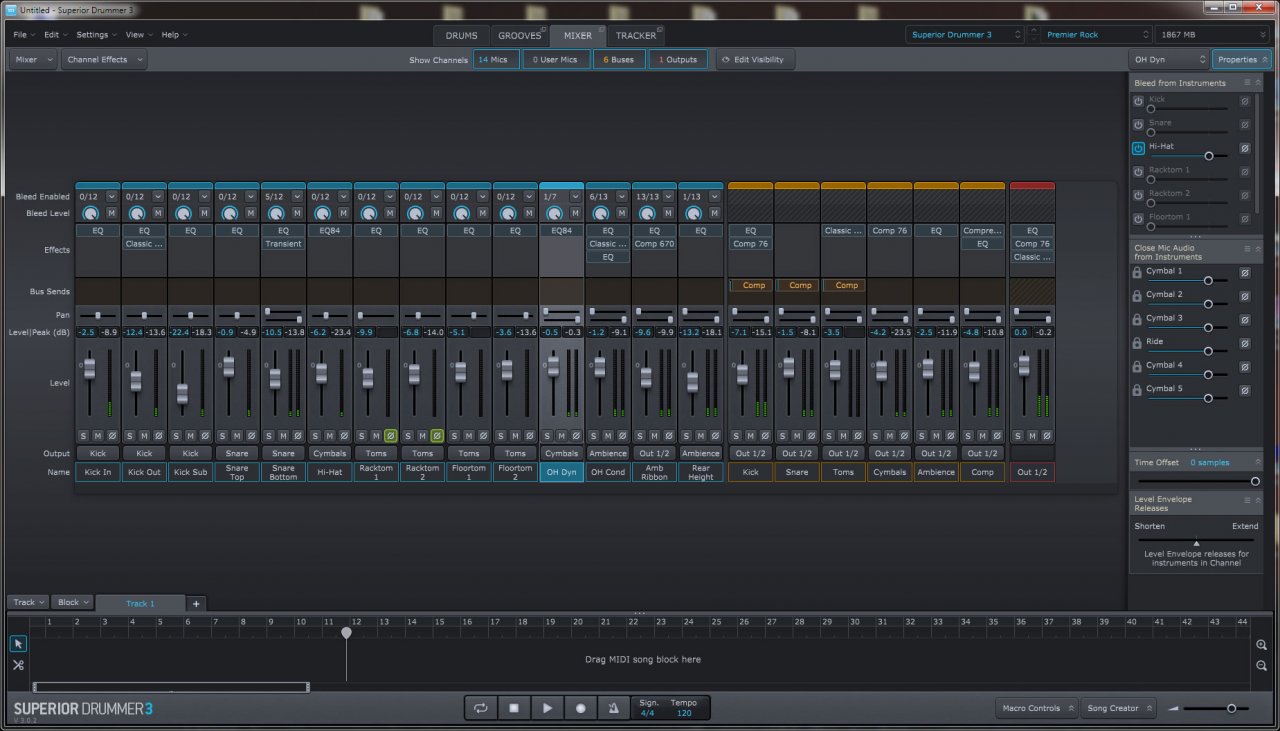Open the Mixer dropdown menu
Viewport: 1280px width, 731px height.
coord(33,60)
